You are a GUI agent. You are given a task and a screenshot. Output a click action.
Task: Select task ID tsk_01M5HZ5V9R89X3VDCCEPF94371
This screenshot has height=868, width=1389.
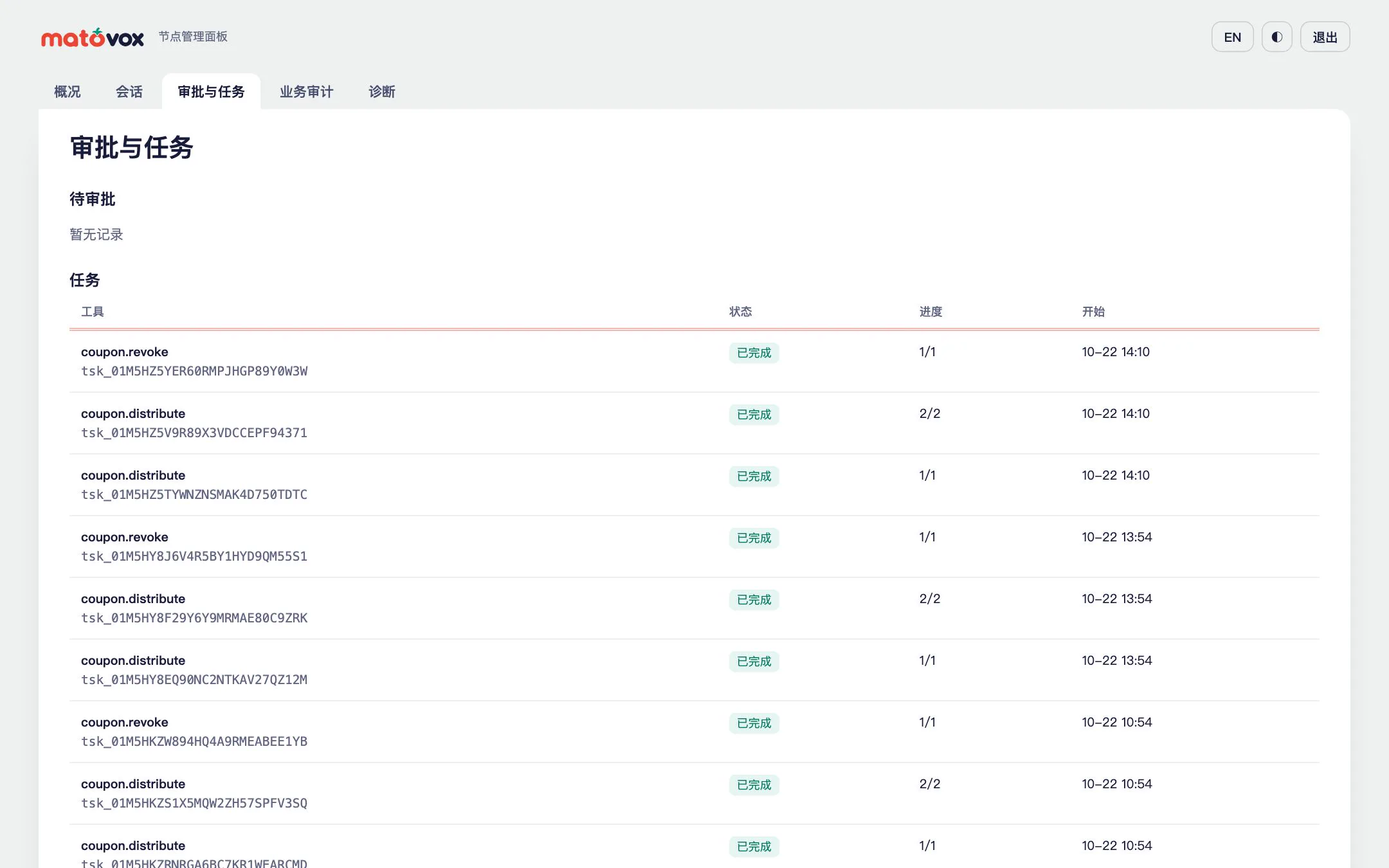[x=194, y=433]
